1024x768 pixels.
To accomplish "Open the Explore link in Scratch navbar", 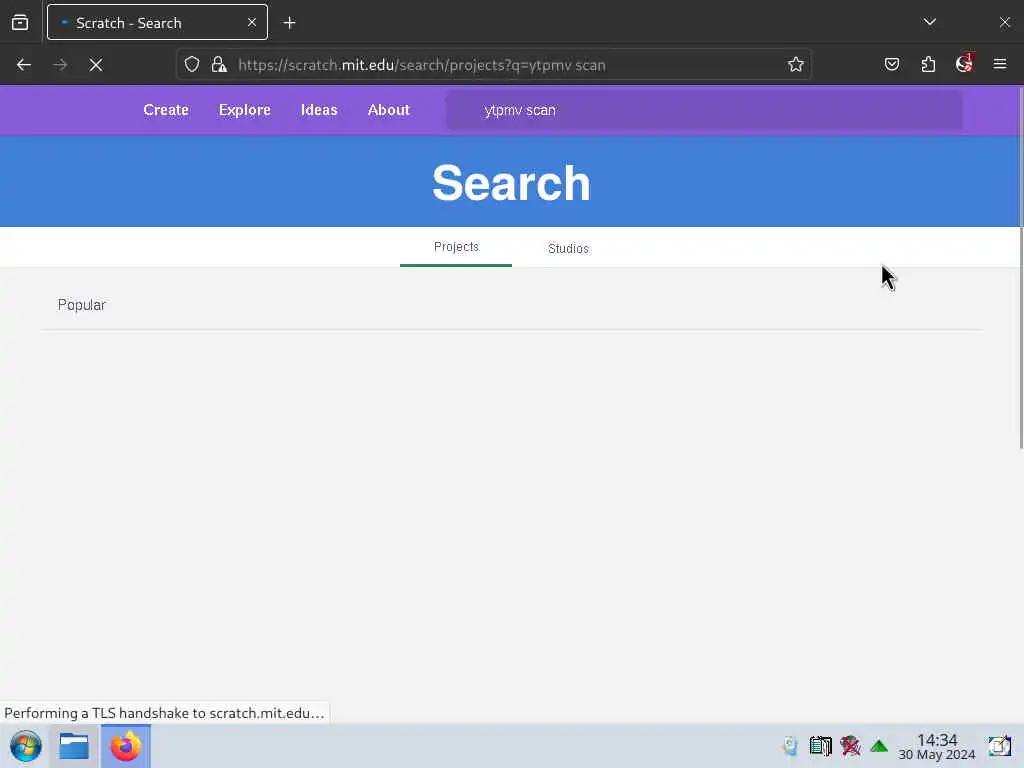I will [245, 110].
